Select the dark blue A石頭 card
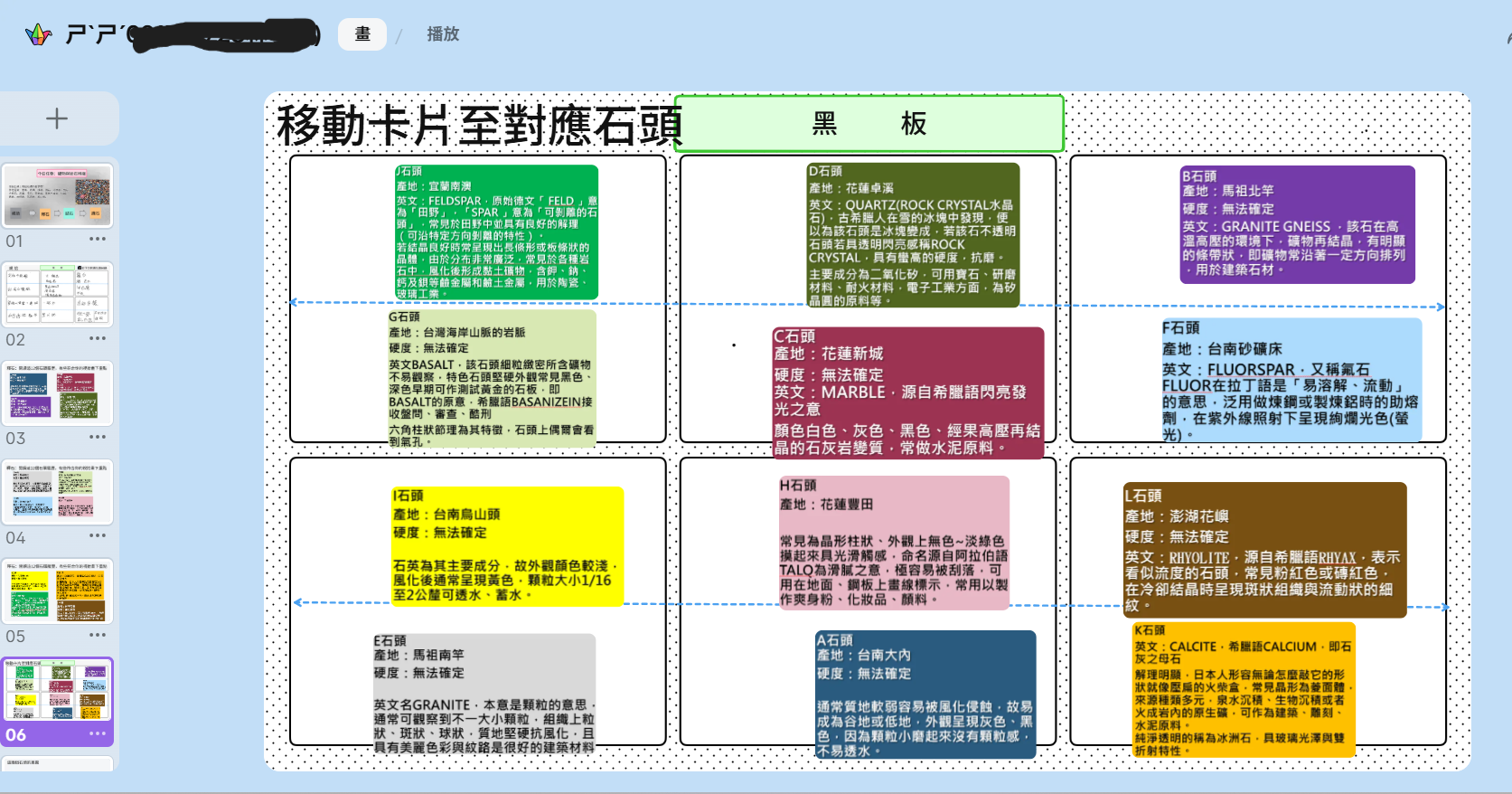Screen dimensions: 1512x794 click(925, 694)
